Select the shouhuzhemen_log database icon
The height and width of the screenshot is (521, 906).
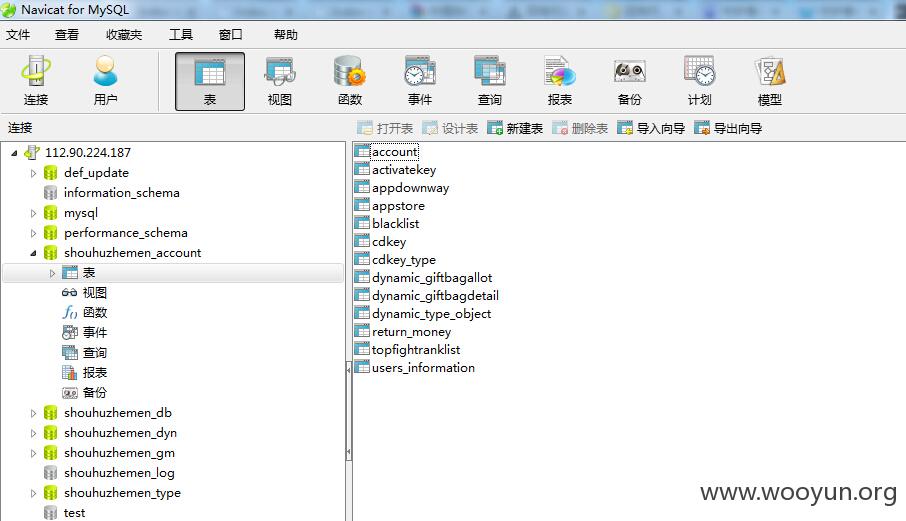point(51,473)
